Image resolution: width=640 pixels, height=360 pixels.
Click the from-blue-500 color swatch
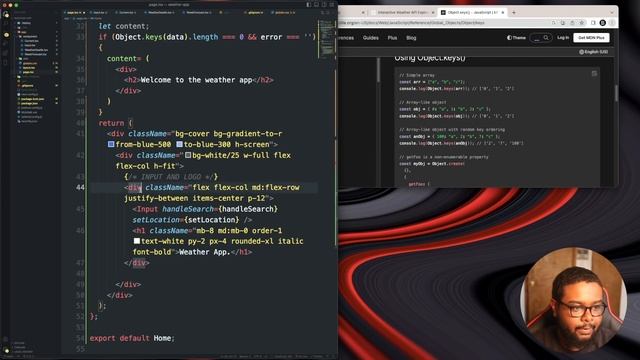point(111,144)
